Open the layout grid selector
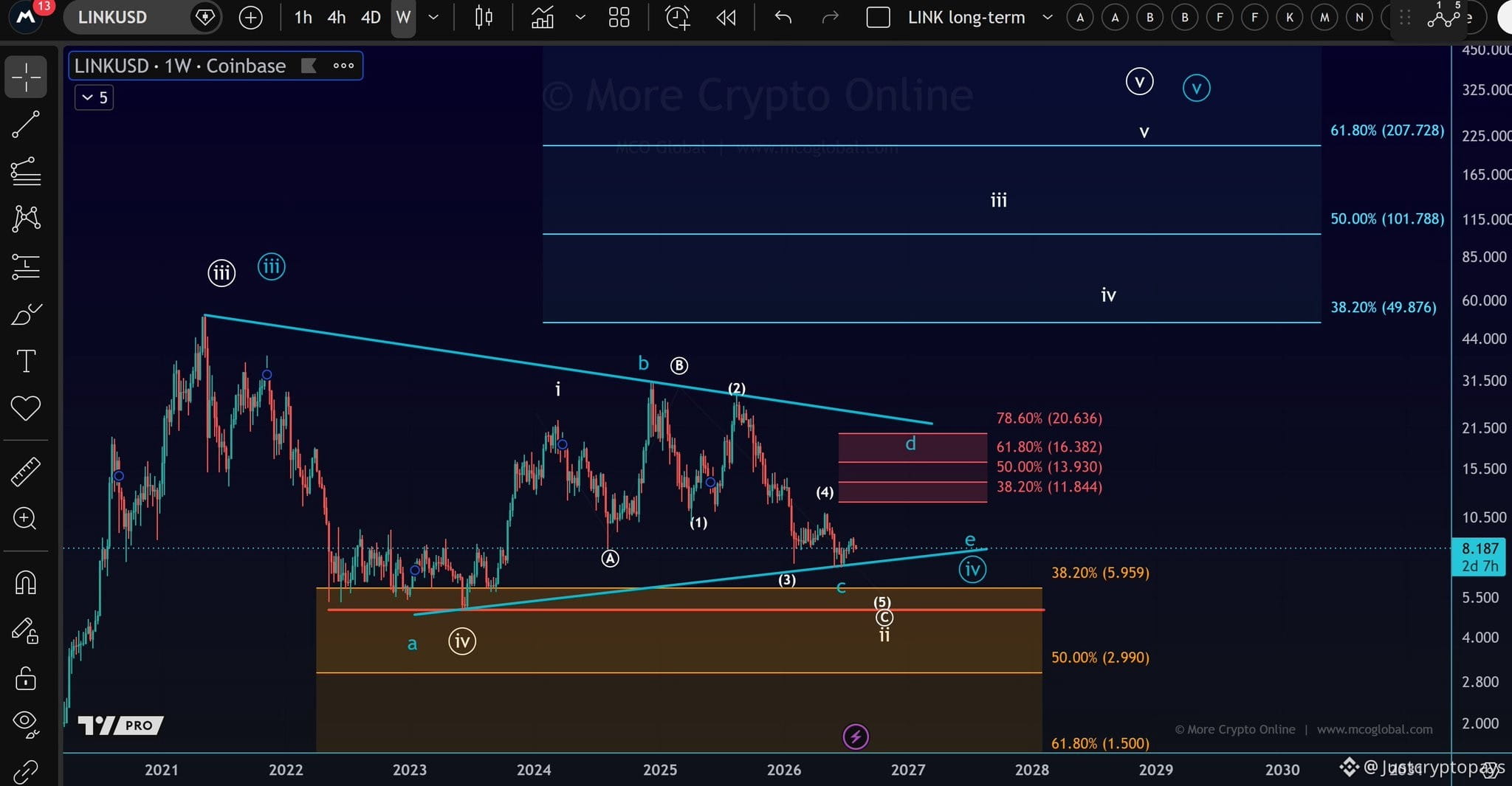Viewport: 1512px width, 786px height. (619, 18)
